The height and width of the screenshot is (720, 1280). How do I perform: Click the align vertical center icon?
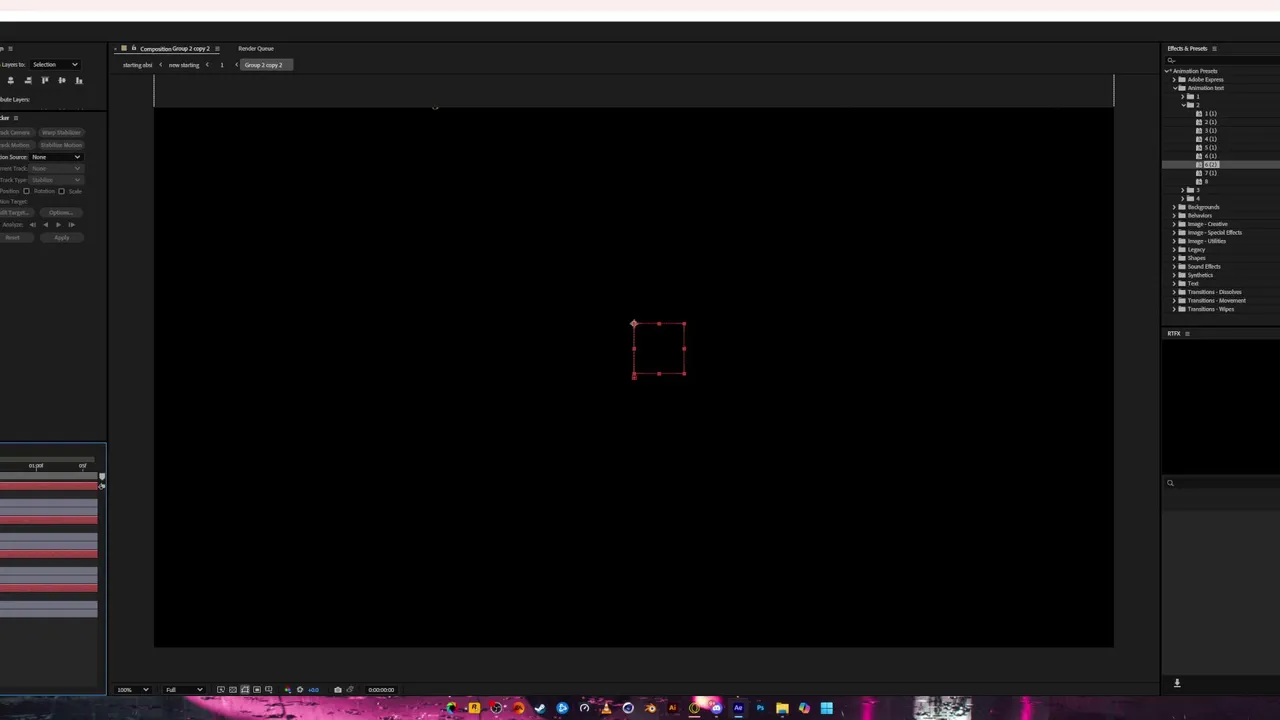(x=62, y=80)
